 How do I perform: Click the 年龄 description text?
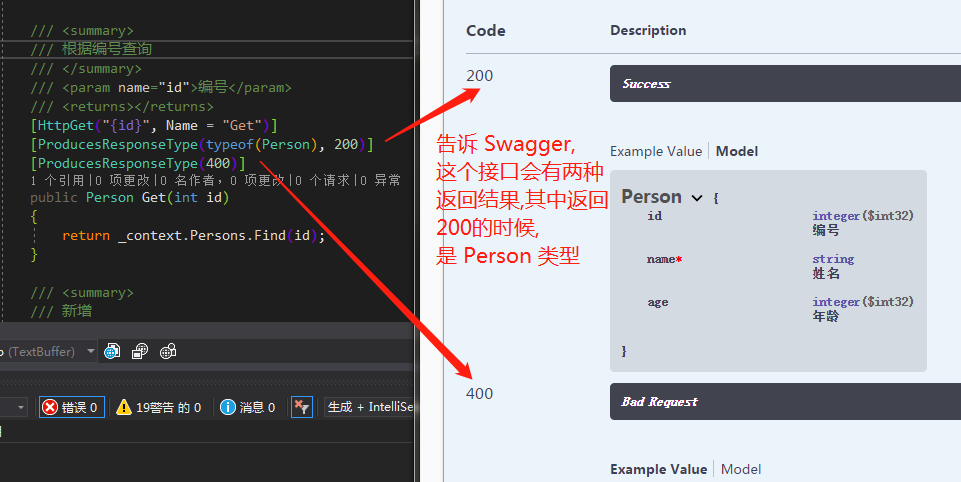[x=826, y=316]
